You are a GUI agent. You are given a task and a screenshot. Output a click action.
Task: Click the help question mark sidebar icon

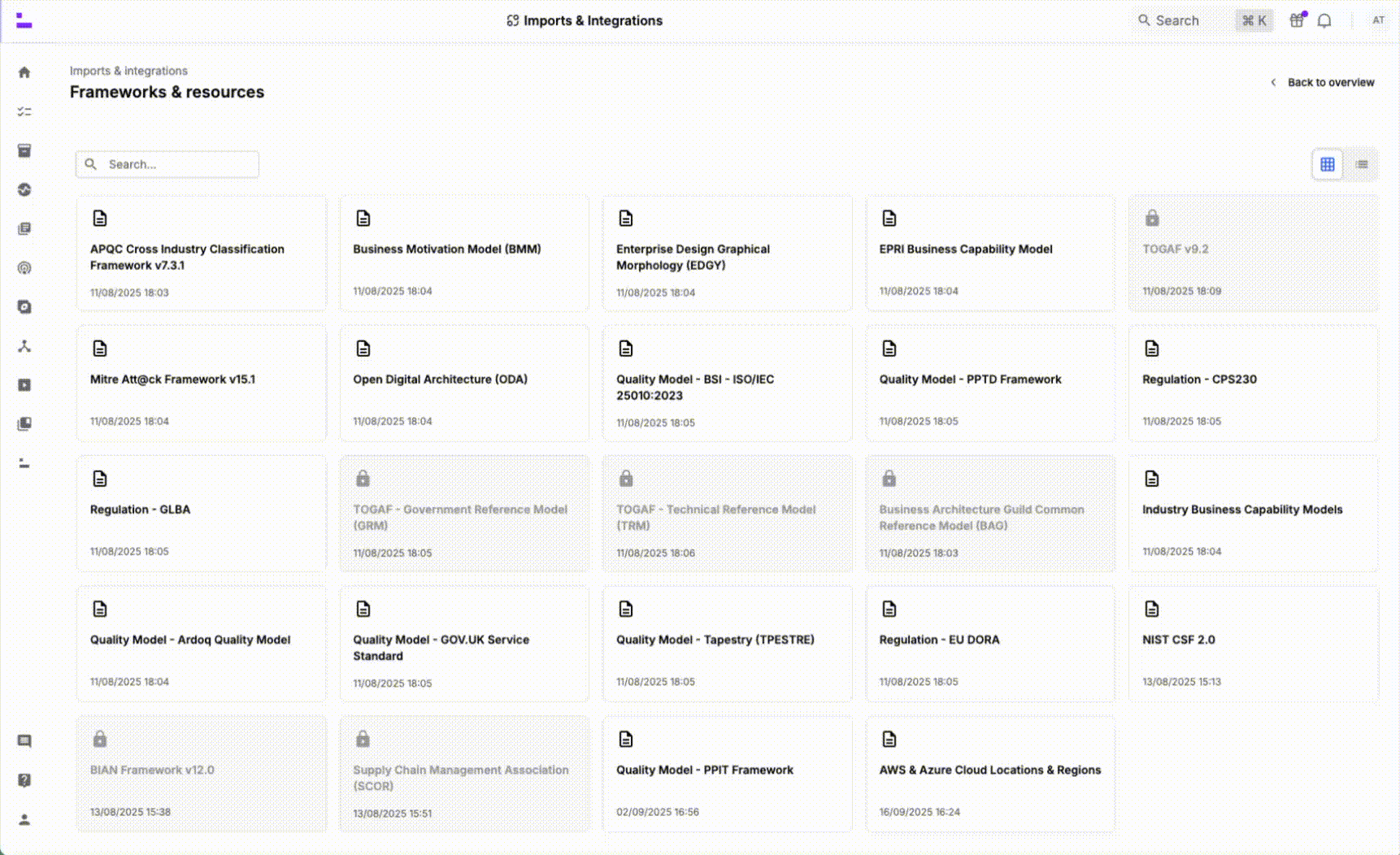pyautogui.click(x=24, y=780)
